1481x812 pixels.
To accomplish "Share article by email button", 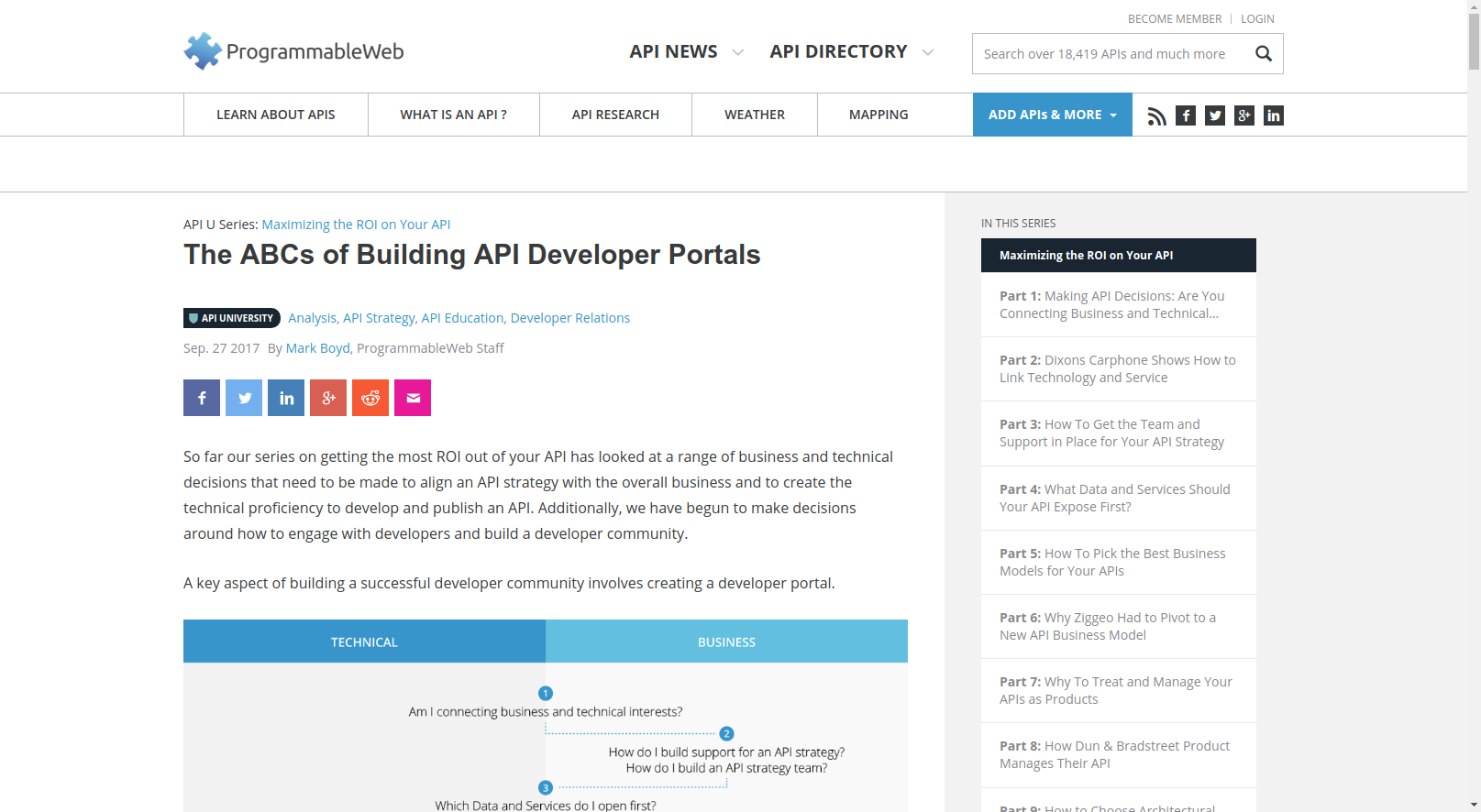I will (413, 398).
